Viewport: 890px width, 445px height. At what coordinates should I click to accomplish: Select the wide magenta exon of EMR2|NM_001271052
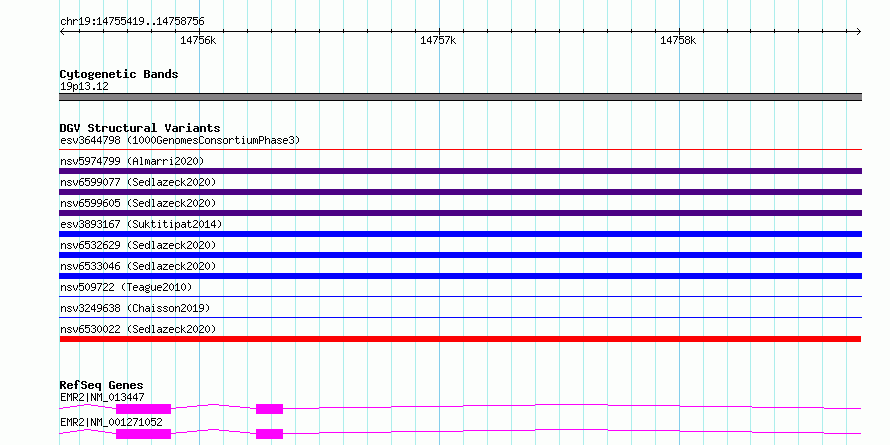[x=144, y=434]
